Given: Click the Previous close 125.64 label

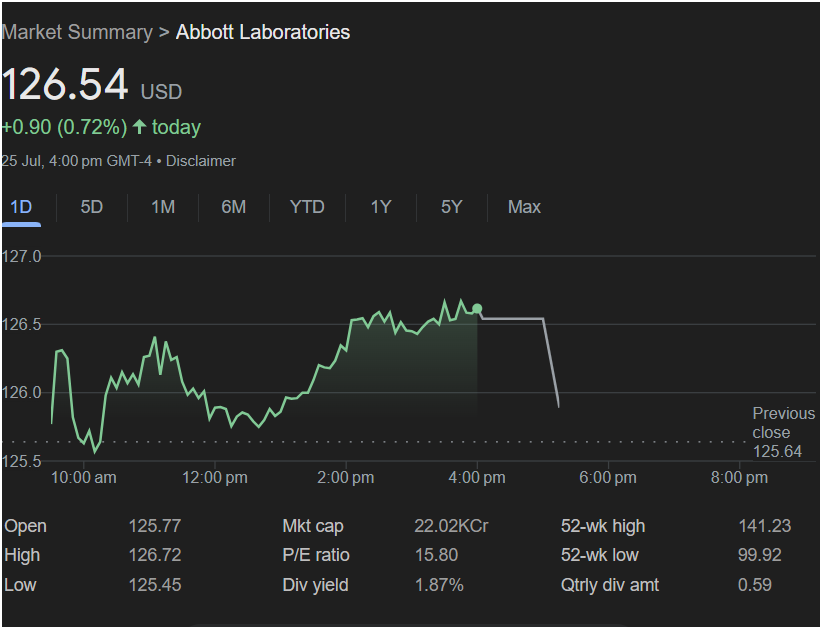Looking at the screenshot, I should tap(783, 432).
